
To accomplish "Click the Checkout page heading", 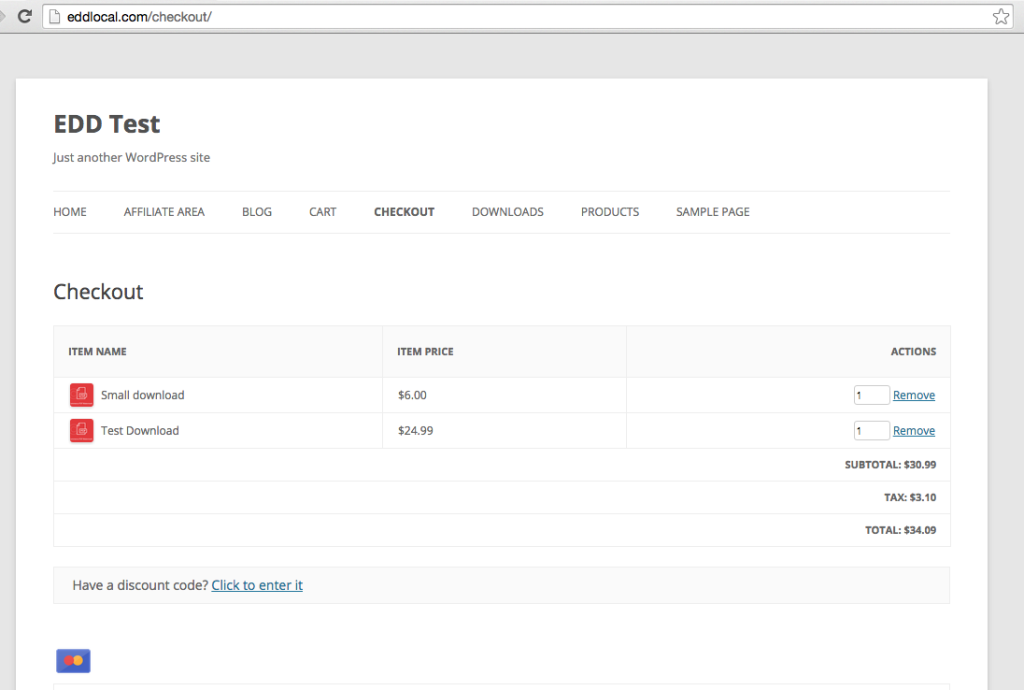I will 98,292.
